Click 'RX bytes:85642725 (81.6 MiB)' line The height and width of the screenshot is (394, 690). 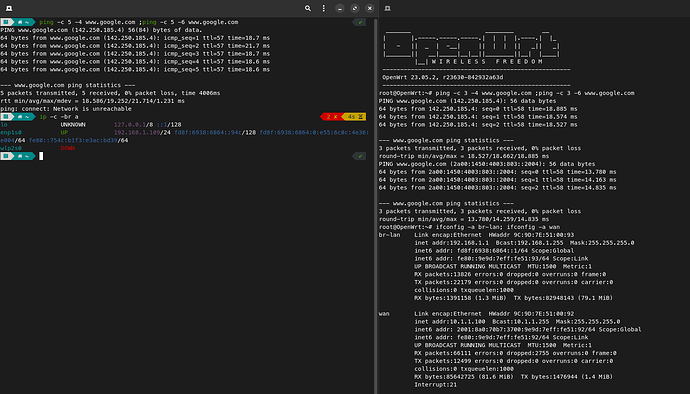tap(514, 377)
